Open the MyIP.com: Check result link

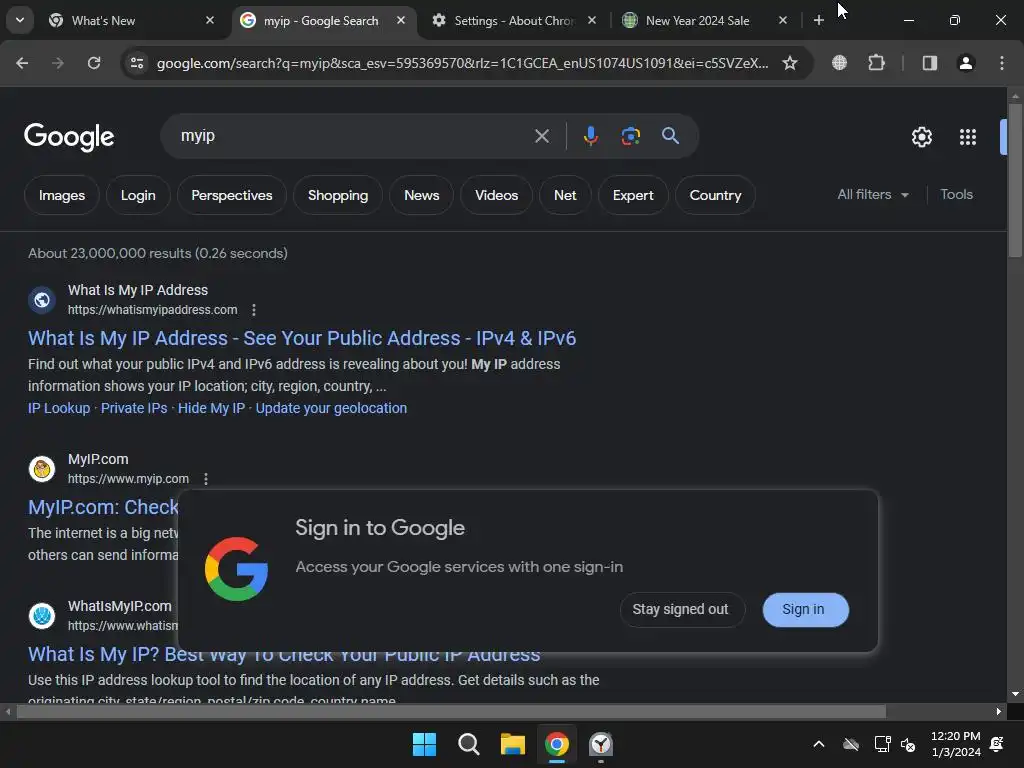tap(103, 507)
